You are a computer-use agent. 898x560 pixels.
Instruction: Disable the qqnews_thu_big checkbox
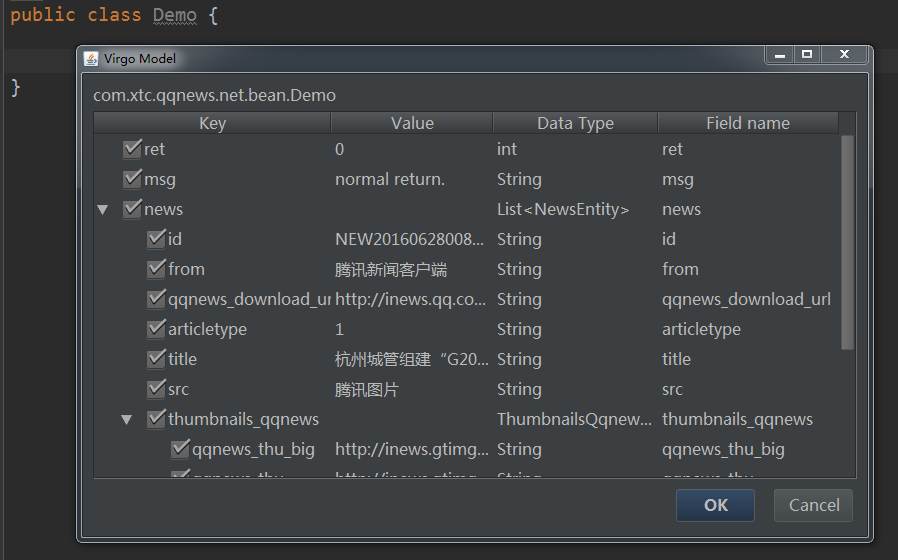click(180, 449)
